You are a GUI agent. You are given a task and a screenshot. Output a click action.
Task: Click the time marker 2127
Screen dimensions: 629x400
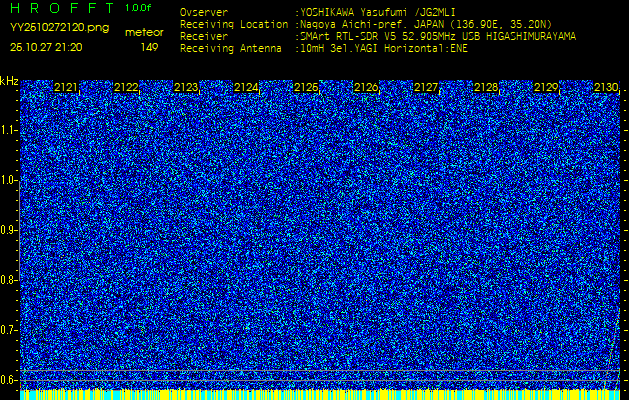point(426,87)
